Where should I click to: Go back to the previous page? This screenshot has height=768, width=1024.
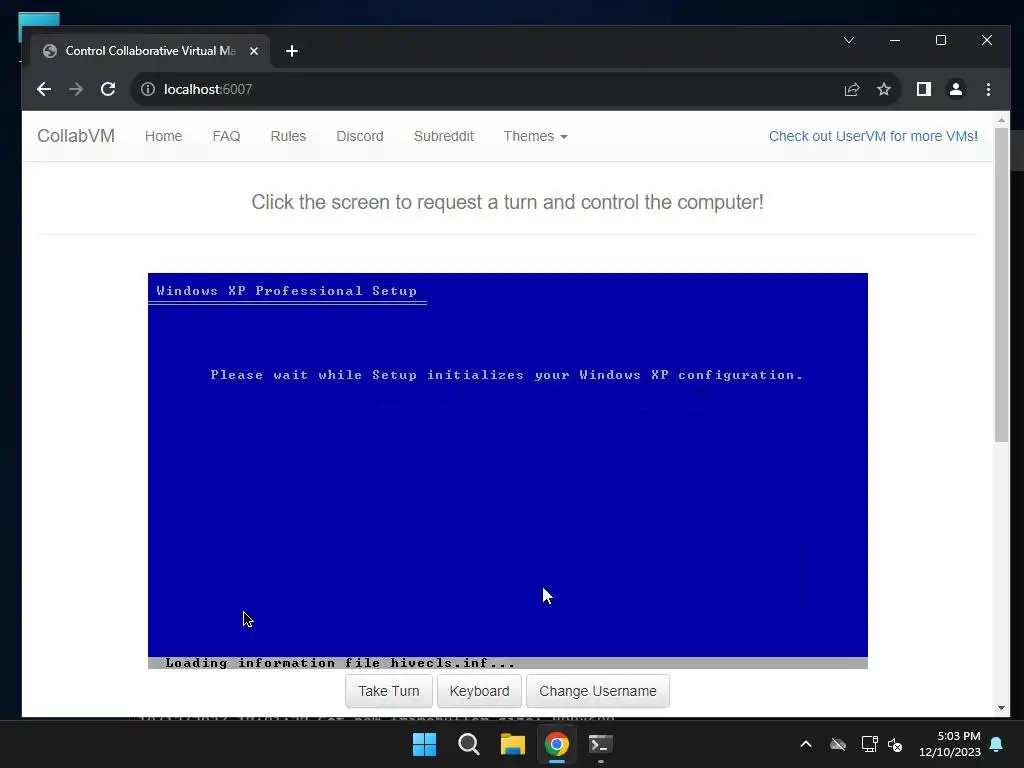click(x=44, y=89)
